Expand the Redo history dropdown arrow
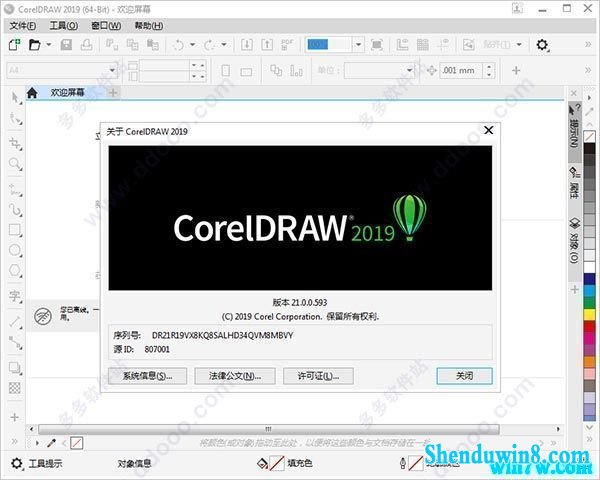The image size is (600, 480). coord(224,45)
